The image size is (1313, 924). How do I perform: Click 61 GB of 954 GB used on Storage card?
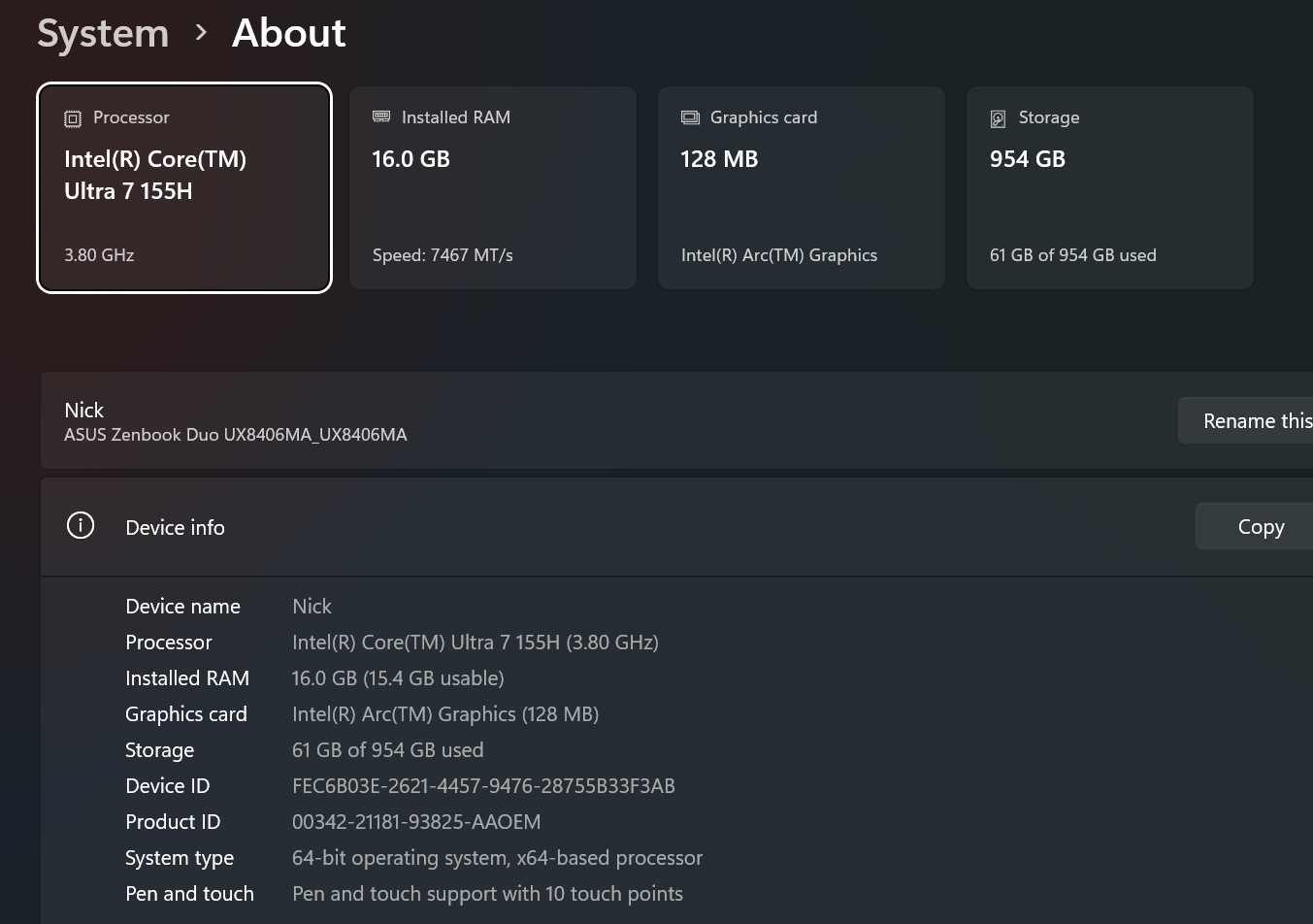point(1073,255)
